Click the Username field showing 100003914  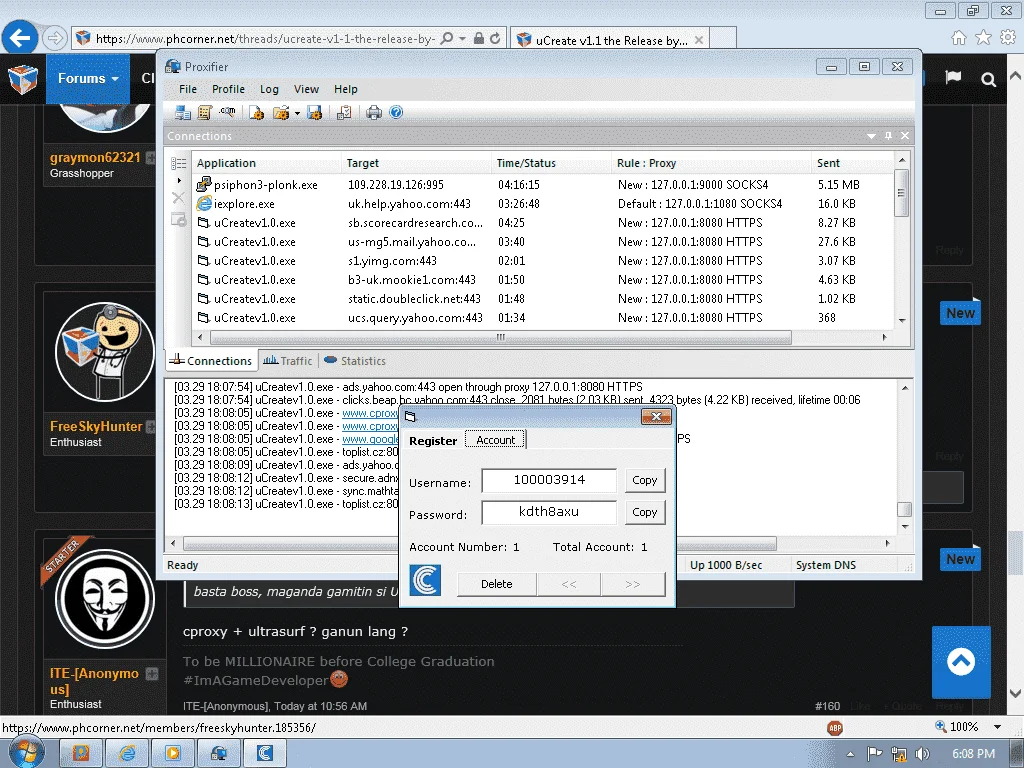(549, 480)
